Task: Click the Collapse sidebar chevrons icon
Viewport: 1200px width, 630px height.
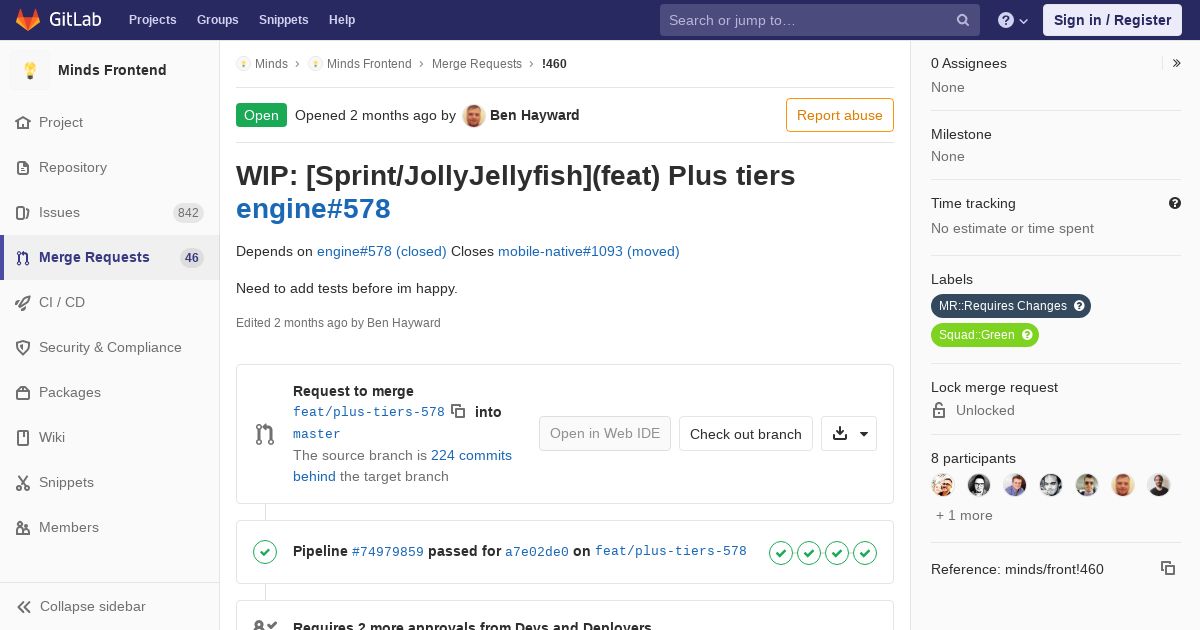Action: [24, 606]
